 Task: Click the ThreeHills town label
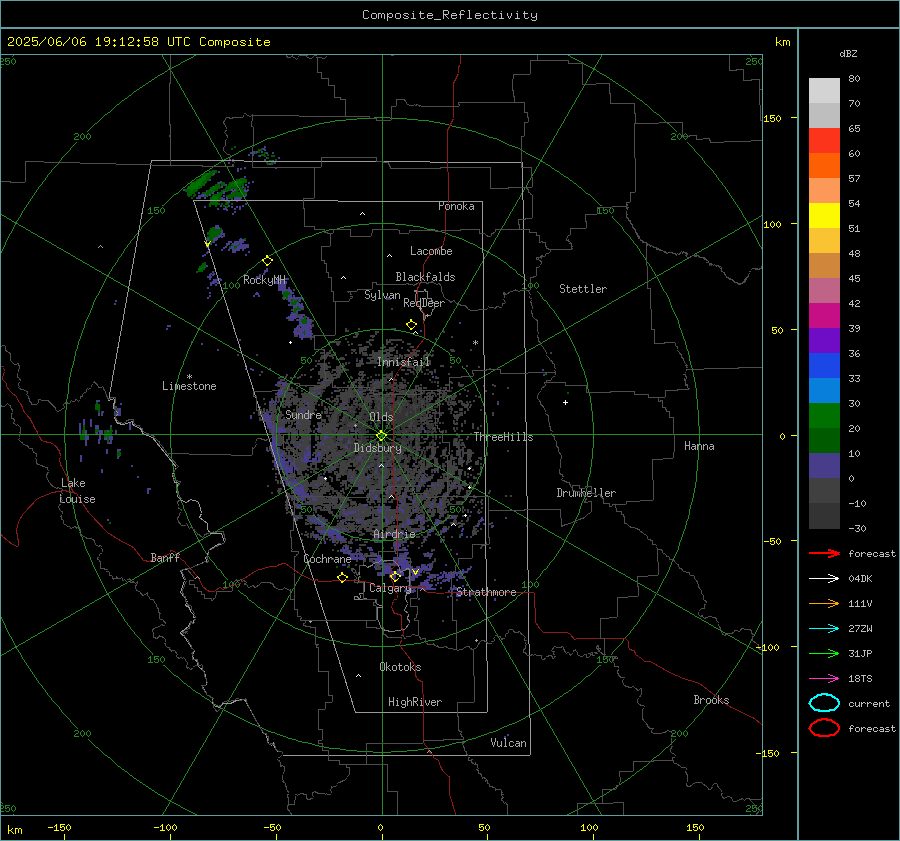point(503,437)
